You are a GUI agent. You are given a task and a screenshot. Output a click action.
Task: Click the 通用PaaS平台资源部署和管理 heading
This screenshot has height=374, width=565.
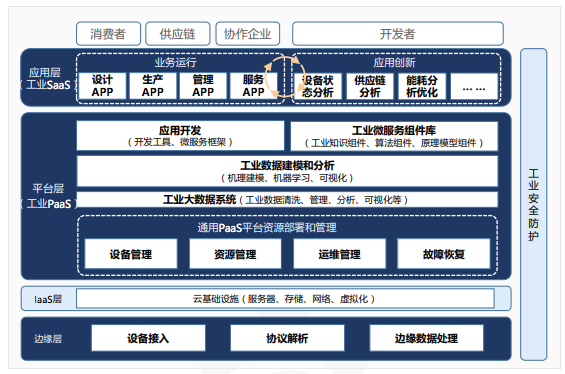(267, 227)
